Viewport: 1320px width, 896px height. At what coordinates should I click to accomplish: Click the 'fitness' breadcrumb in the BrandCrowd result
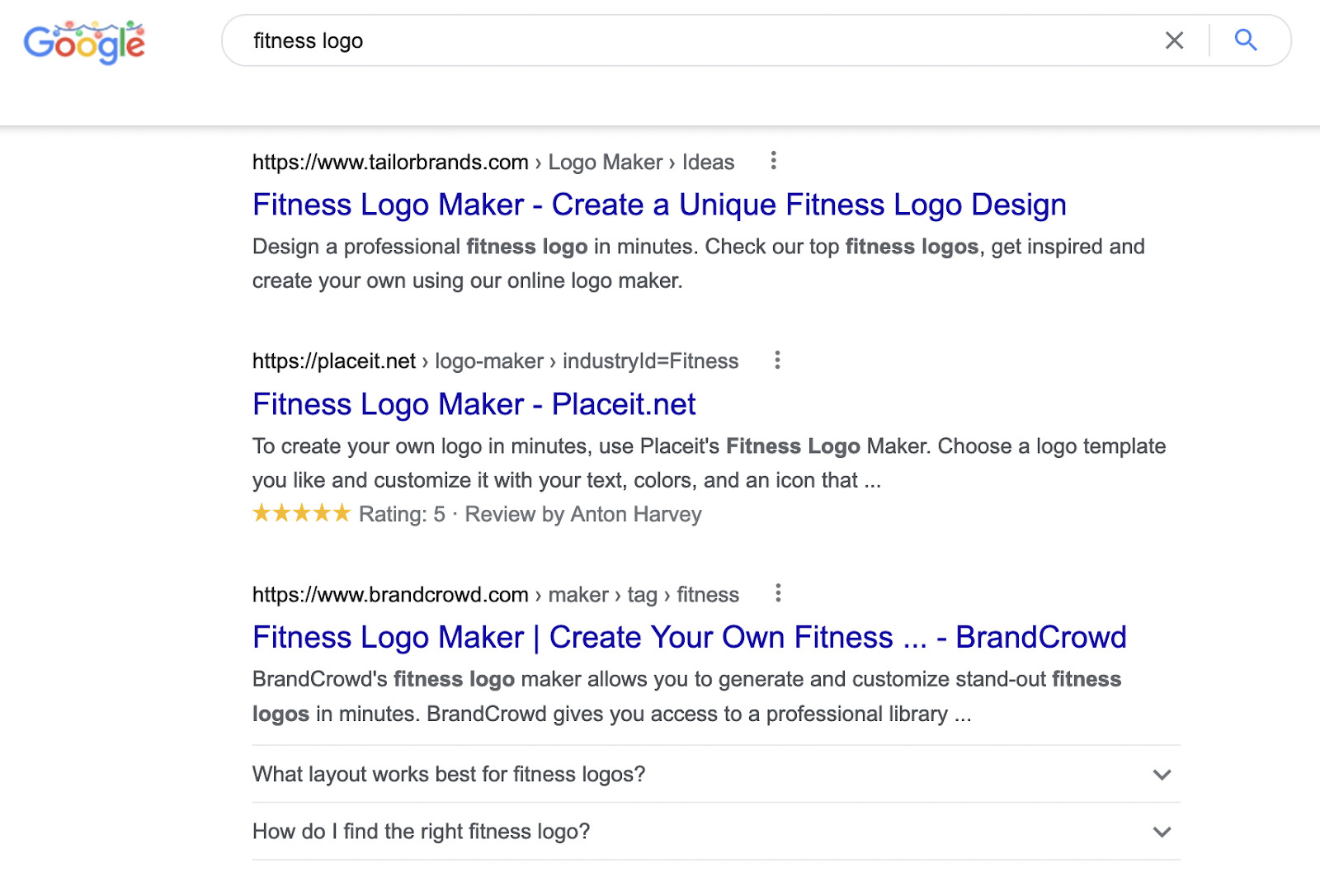[707, 594]
